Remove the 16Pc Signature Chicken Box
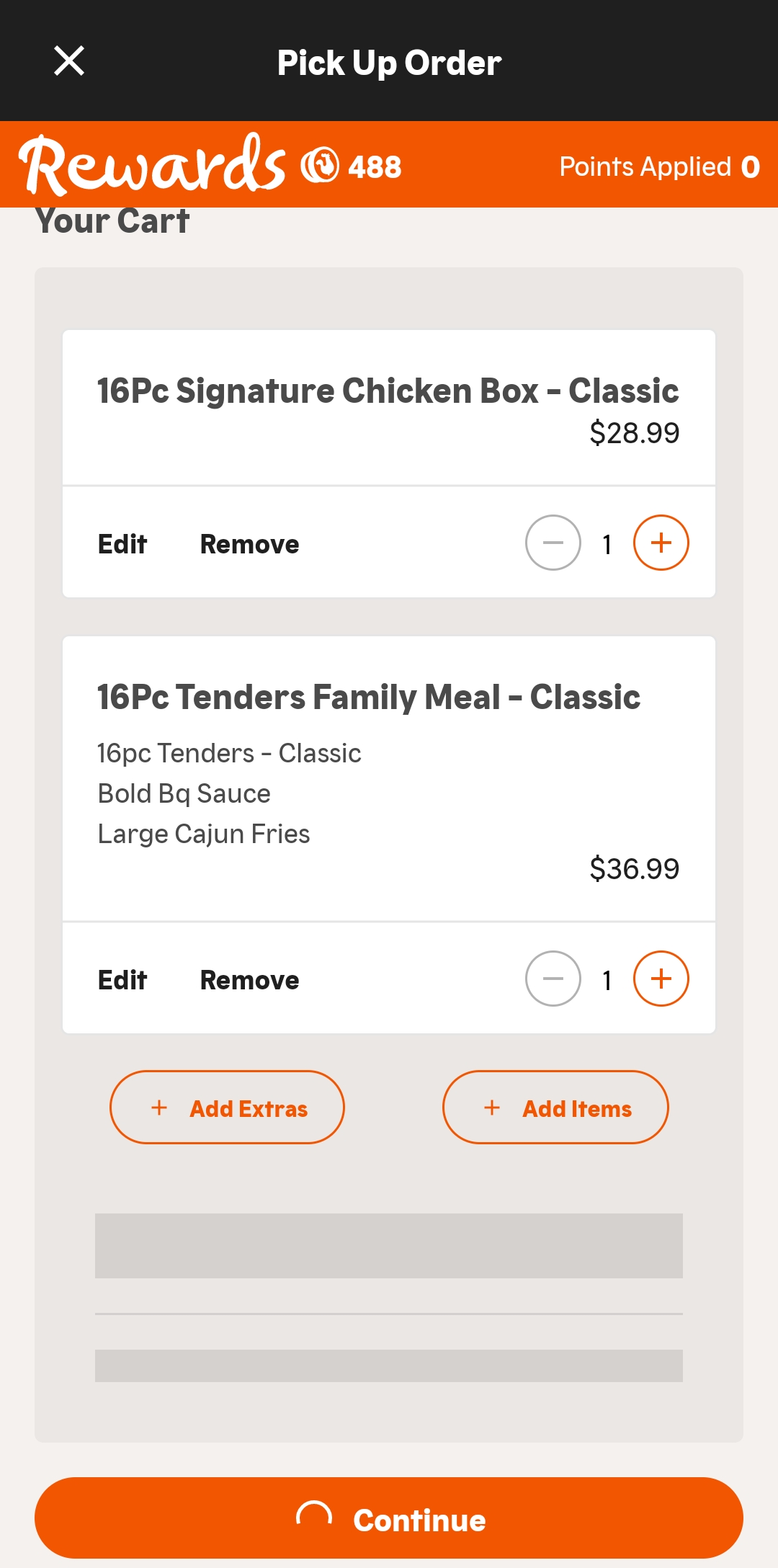 pos(249,544)
